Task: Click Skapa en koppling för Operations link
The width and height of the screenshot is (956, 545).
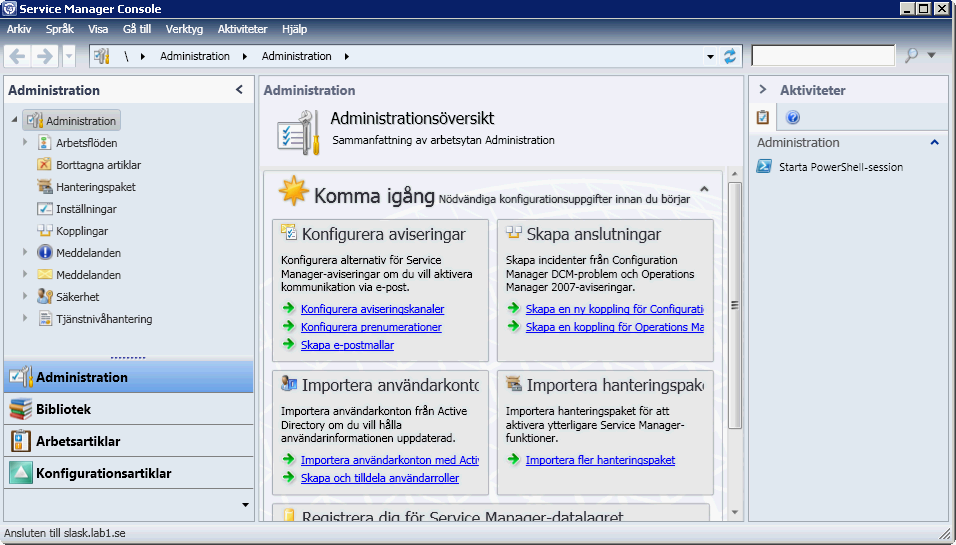Action: coord(615,327)
